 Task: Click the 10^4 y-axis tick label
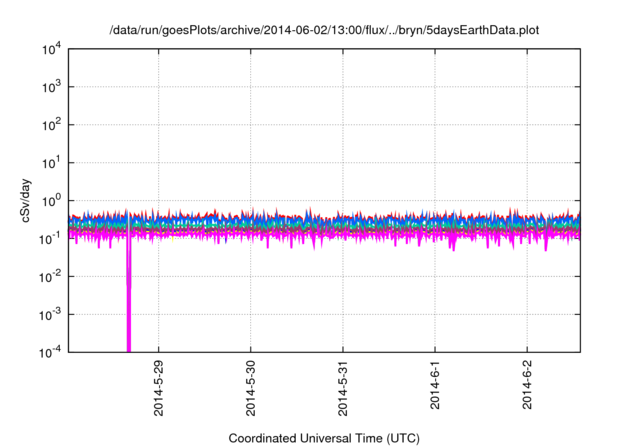tap(51, 49)
